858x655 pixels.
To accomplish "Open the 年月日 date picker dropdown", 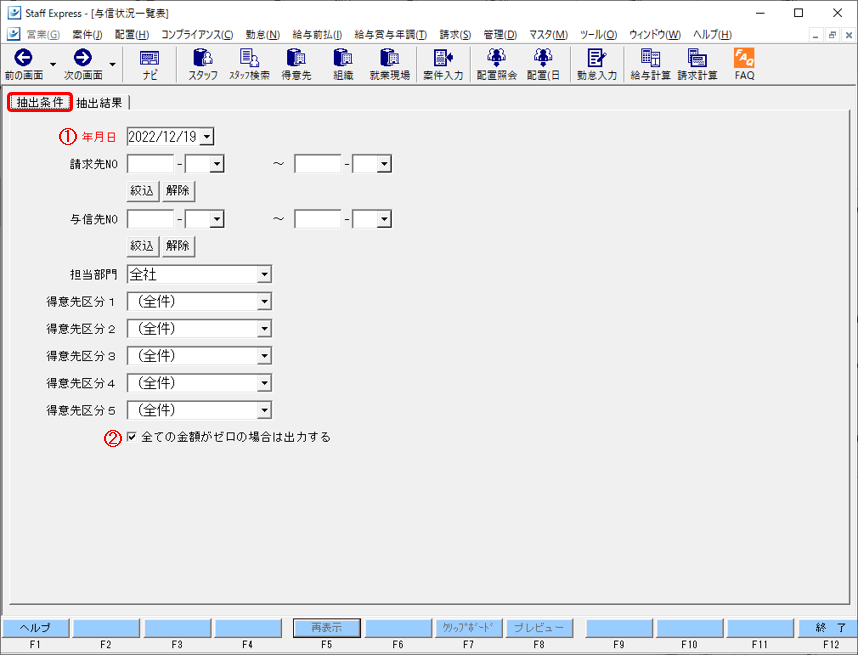I will [207, 137].
